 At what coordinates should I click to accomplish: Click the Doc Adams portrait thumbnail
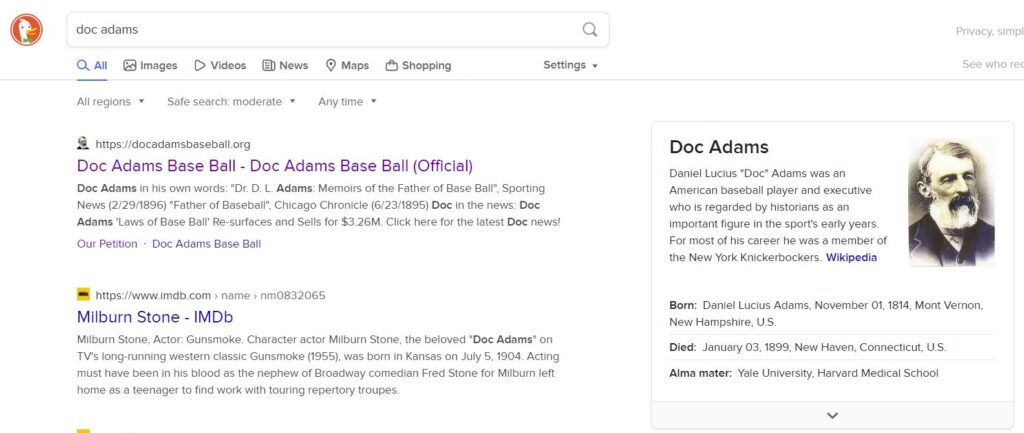click(x=951, y=203)
